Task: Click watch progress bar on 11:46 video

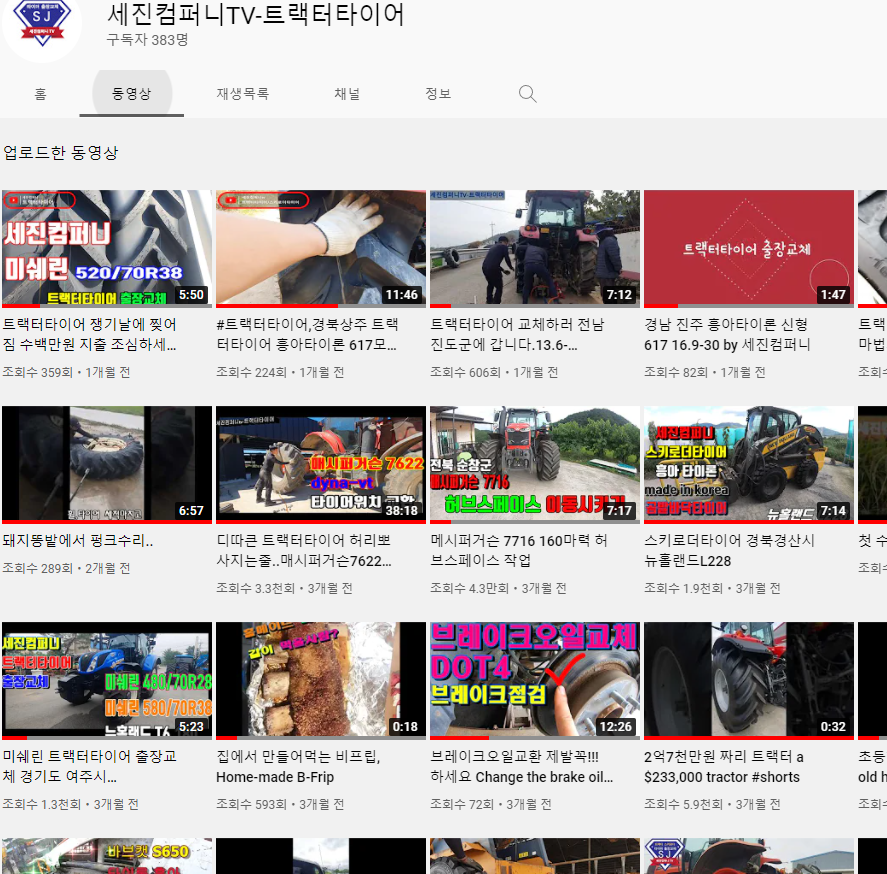Action: coord(321,305)
